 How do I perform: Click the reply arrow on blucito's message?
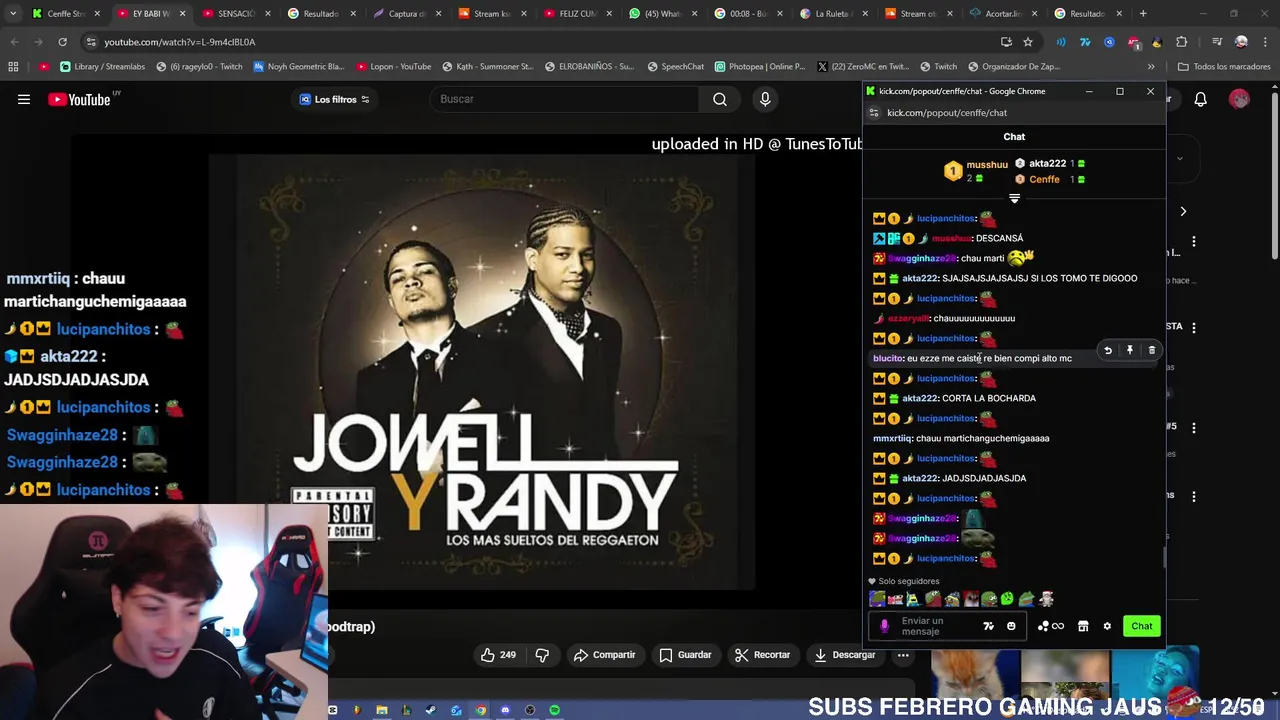coord(1108,350)
